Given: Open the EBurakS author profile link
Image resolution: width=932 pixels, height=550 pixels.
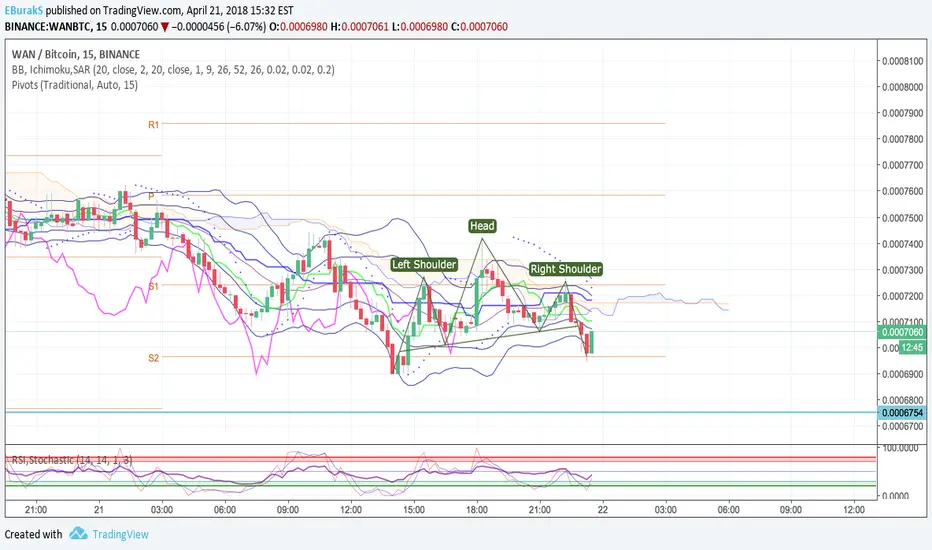Looking at the screenshot, I should [x=24, y=10].
